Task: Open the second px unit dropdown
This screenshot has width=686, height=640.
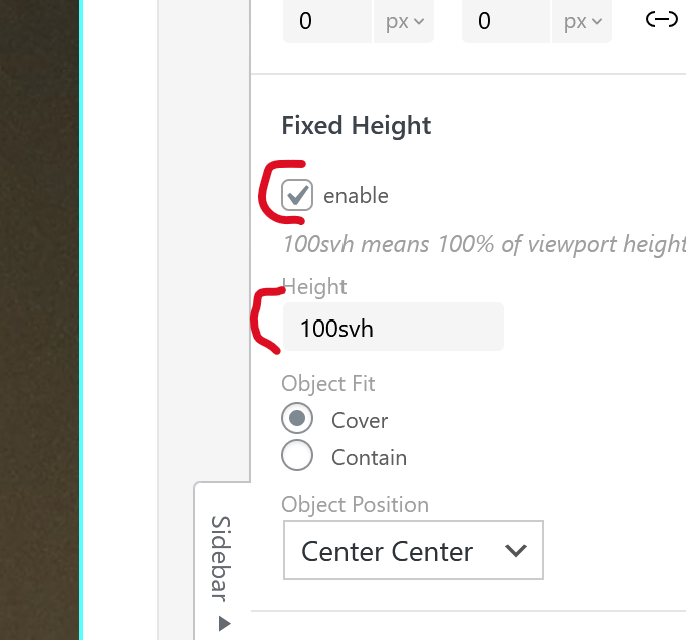Action: (x=582, y=21)
